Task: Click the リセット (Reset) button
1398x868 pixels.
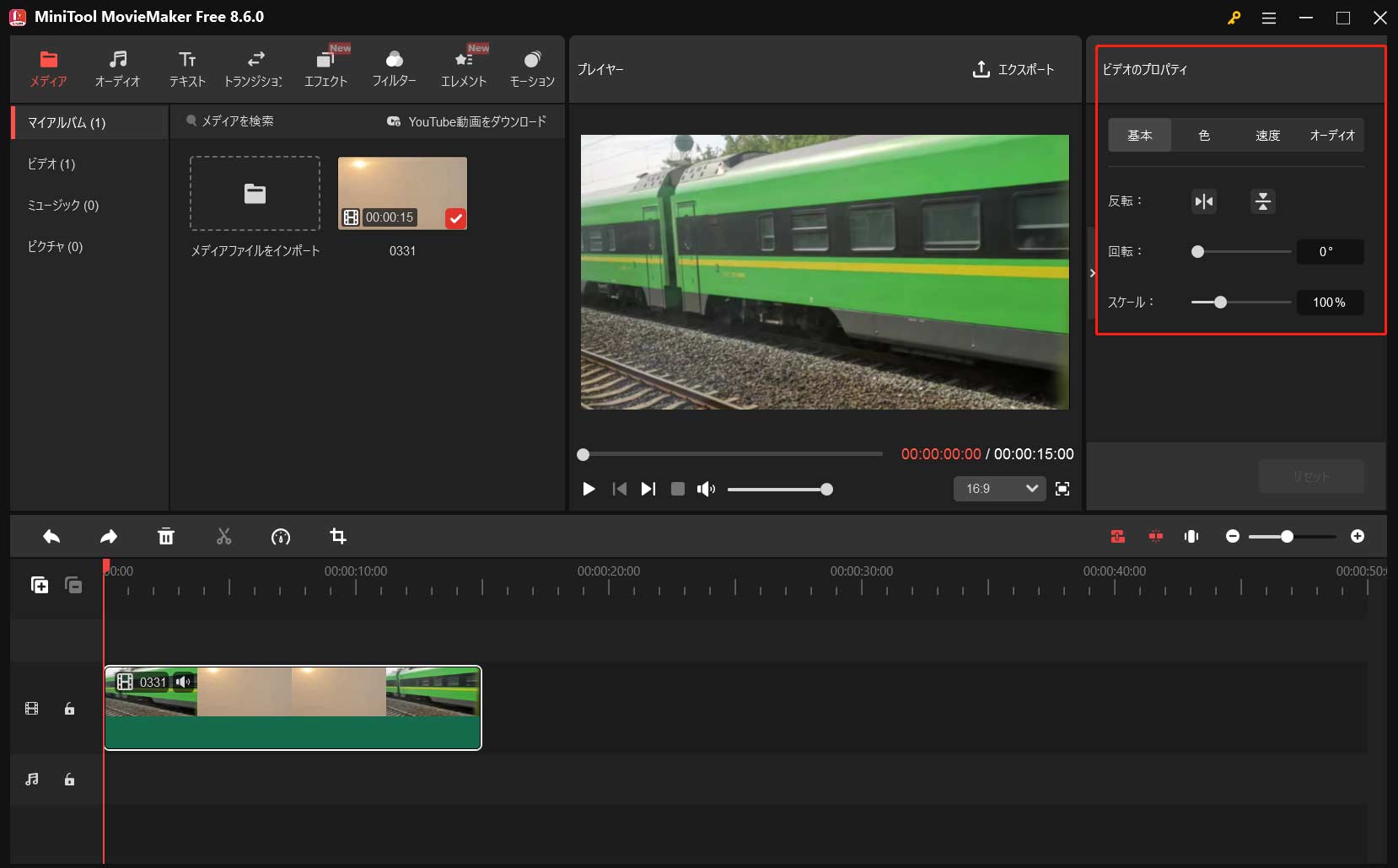Action: pos(1311,476)
